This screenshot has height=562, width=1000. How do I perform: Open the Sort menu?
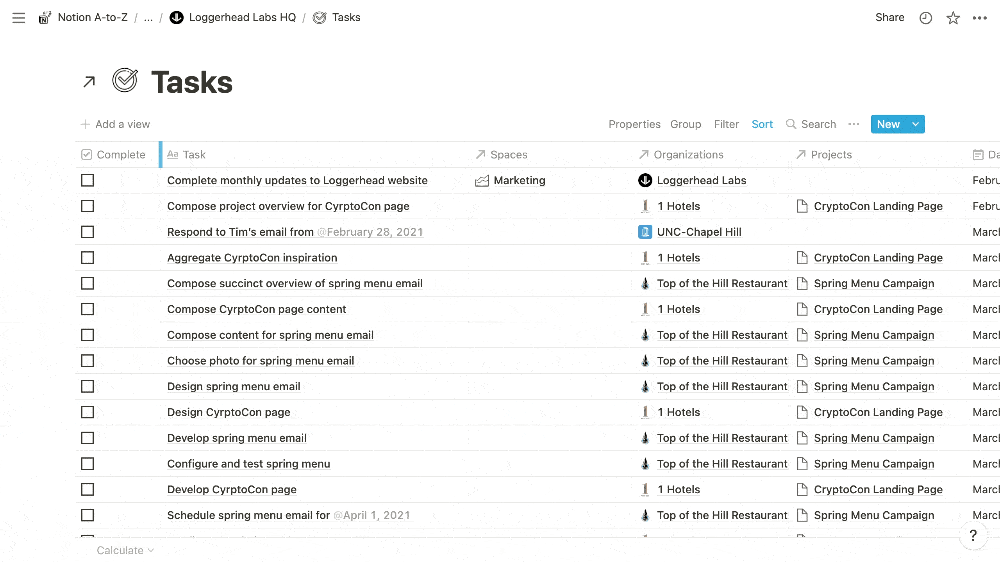click(x=762, y=124)
